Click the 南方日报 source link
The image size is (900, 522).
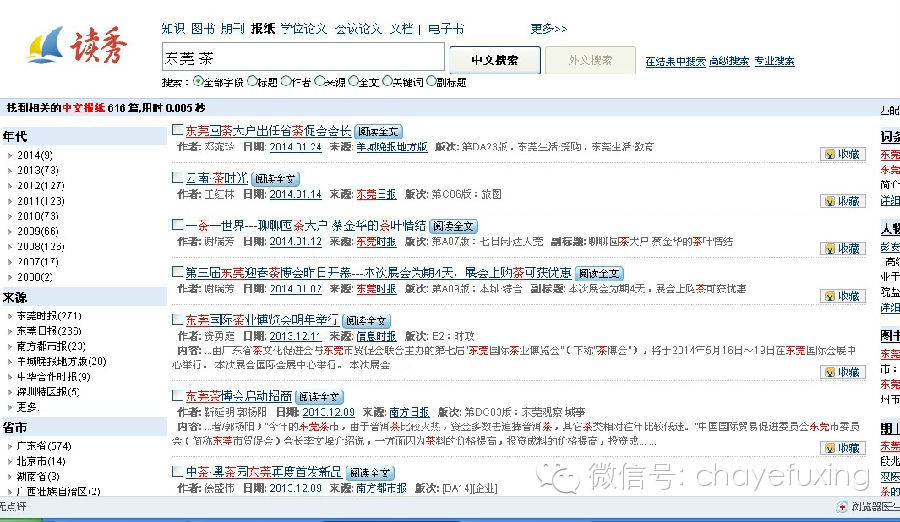coord(409,412)
